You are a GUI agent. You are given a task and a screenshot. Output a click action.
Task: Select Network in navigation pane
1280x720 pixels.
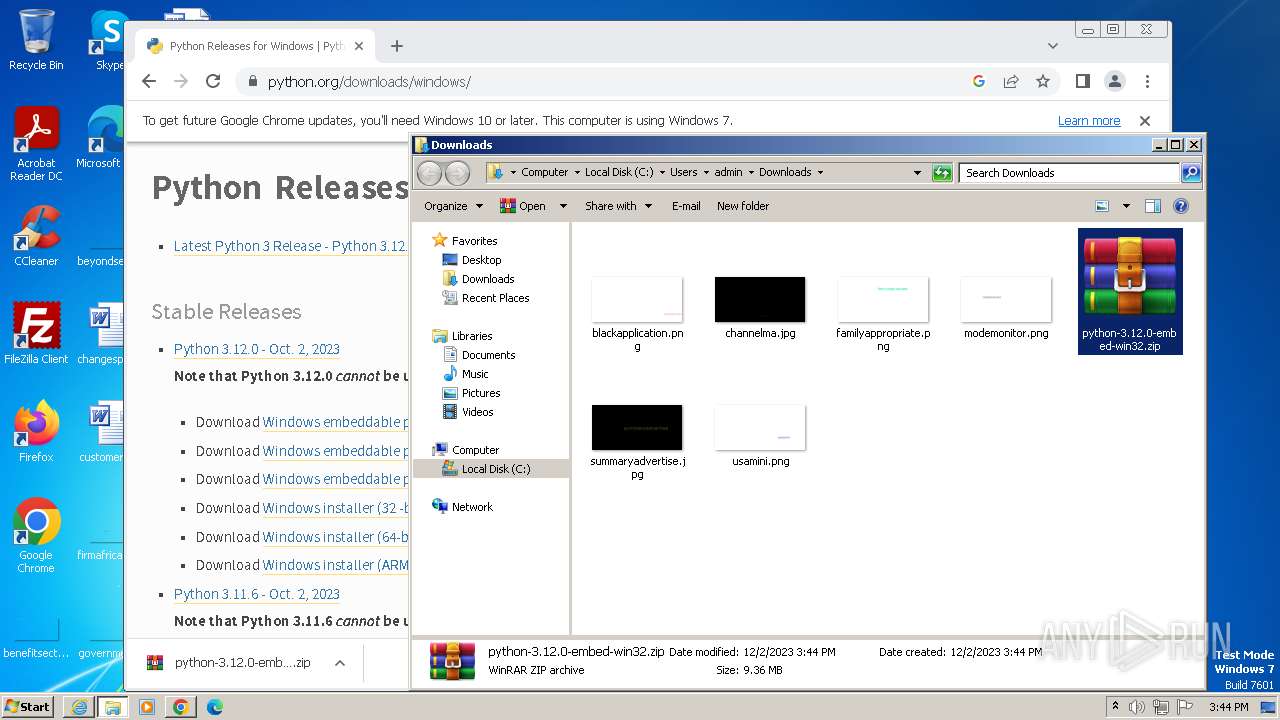pyautogui.click(x=472, y=507)
